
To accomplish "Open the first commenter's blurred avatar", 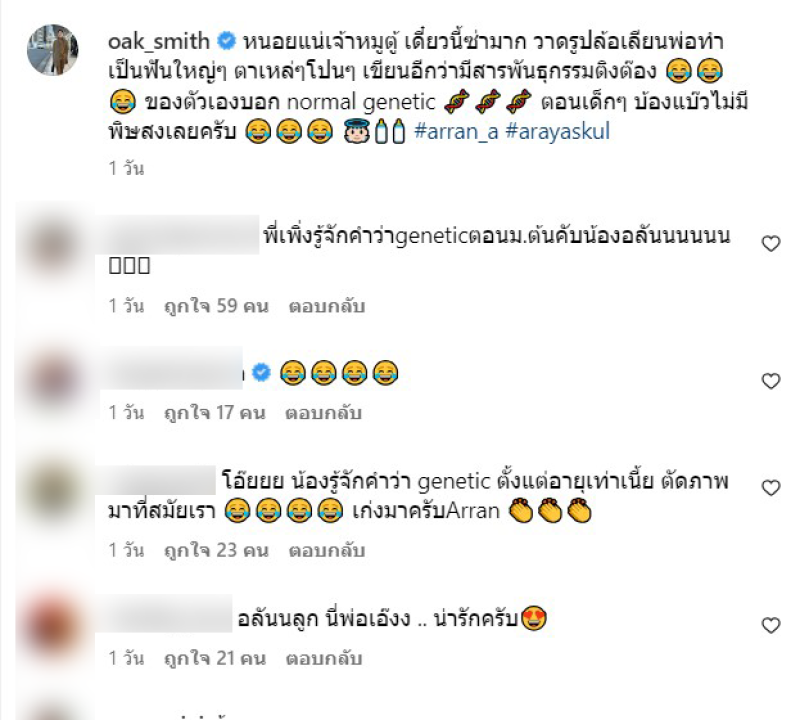I will [x=53, y=246].
